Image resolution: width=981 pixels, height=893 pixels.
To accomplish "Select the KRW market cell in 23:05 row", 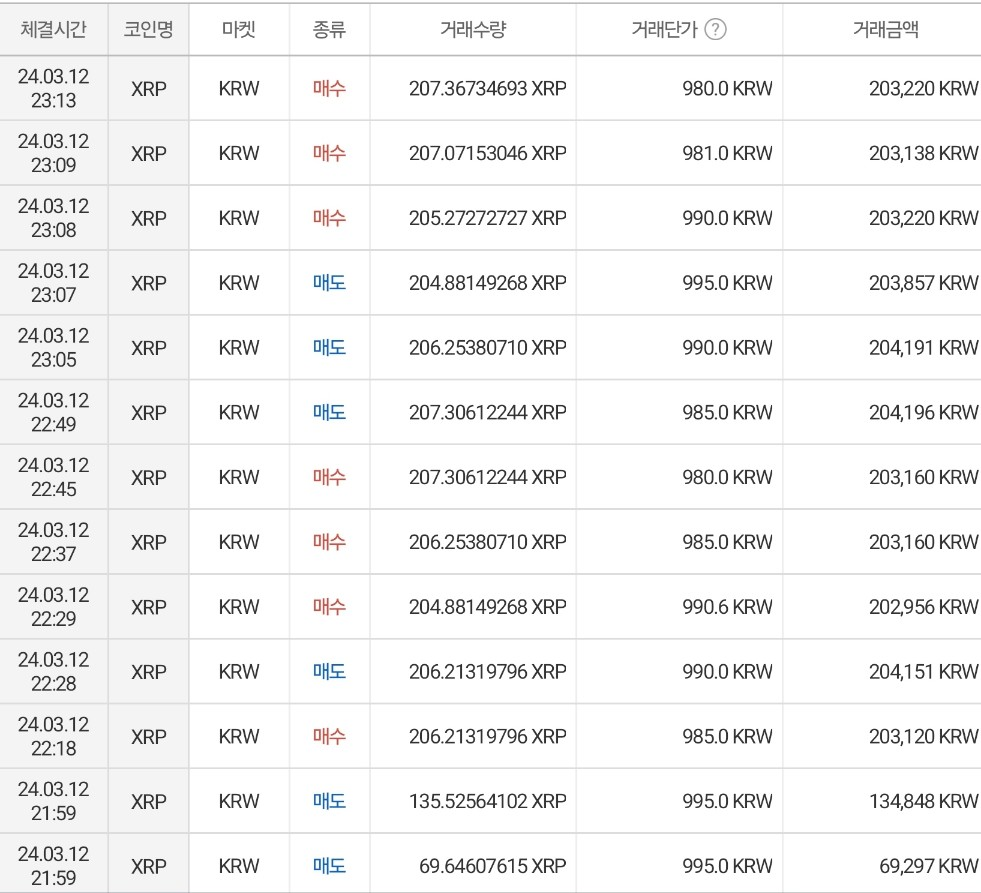I will tap(239, 347).
